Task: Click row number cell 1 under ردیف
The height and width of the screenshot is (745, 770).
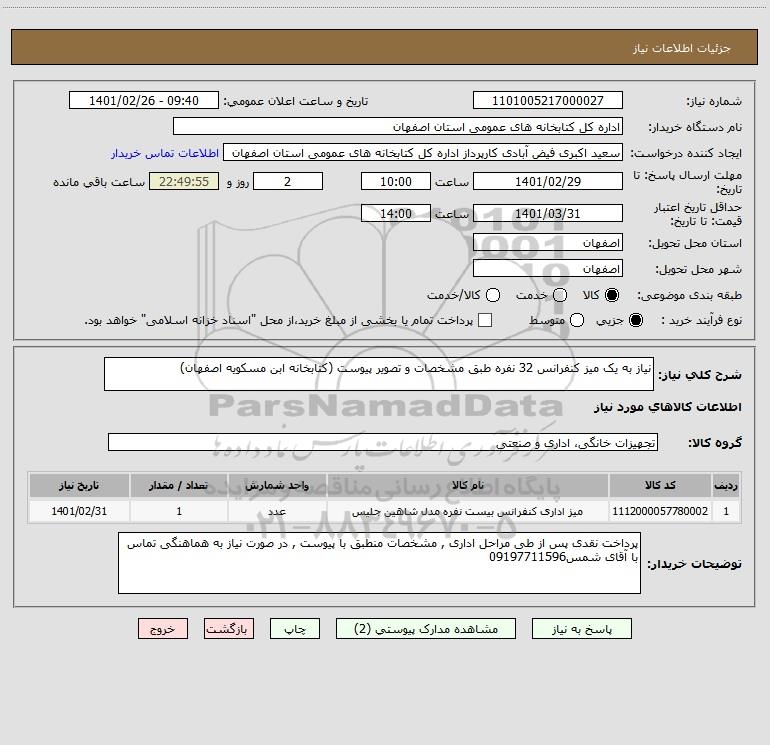Action: [726, 511]
